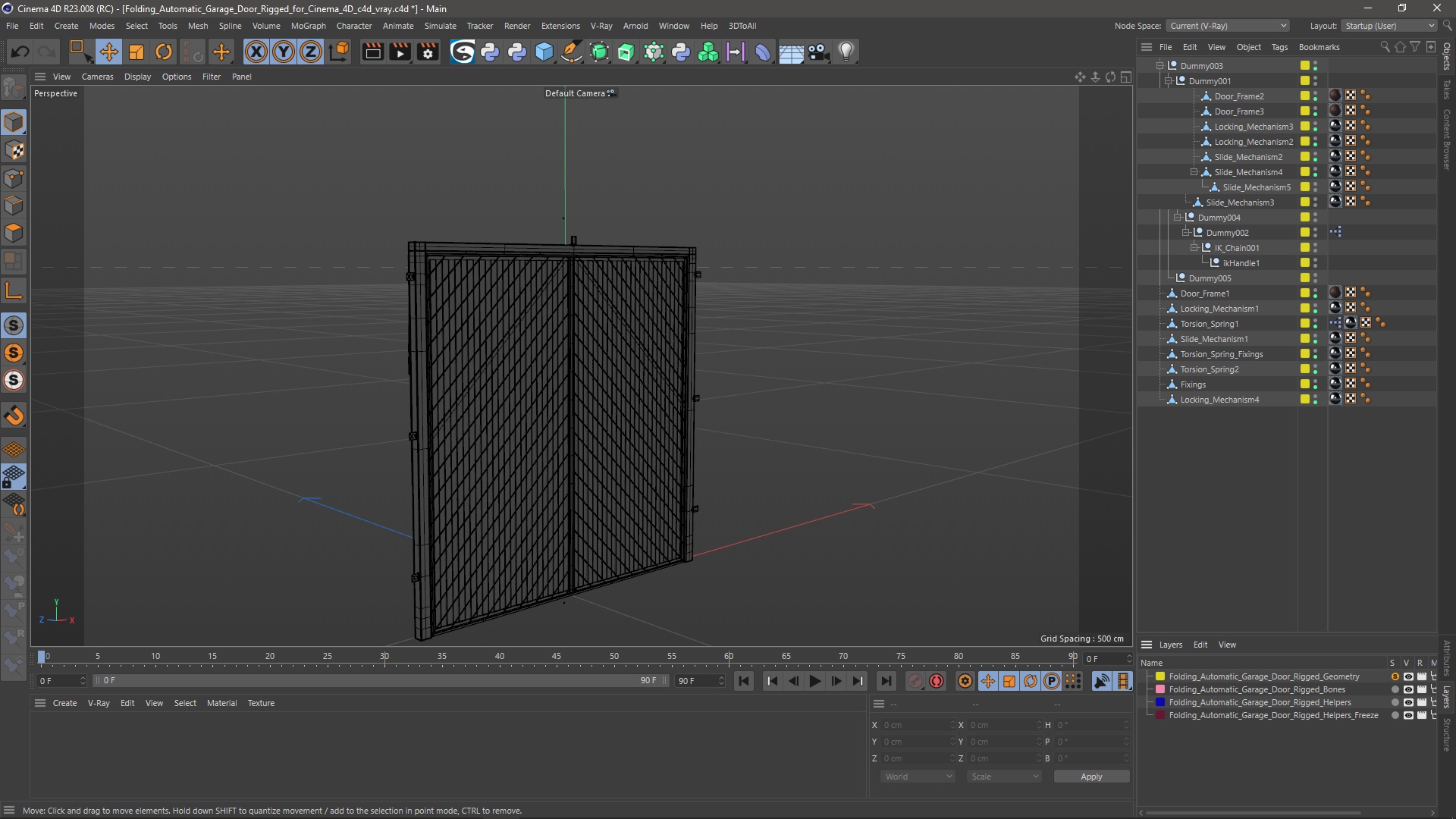Click the Spline Pen icon
1456x819 pixels.
click(x=572, y=52)
